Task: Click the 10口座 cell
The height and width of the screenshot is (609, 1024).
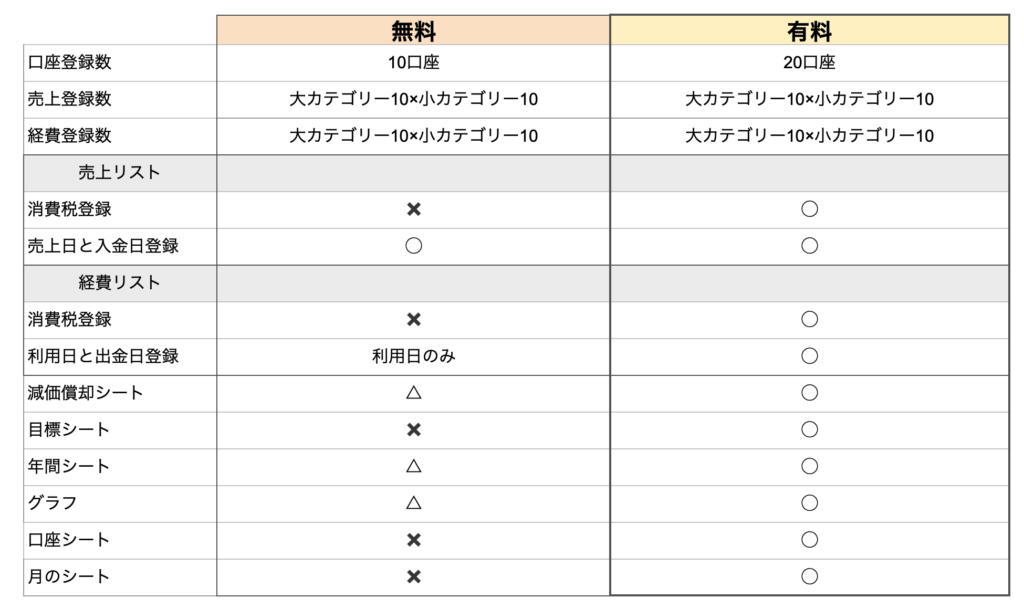Action: [x=413, y=63]
